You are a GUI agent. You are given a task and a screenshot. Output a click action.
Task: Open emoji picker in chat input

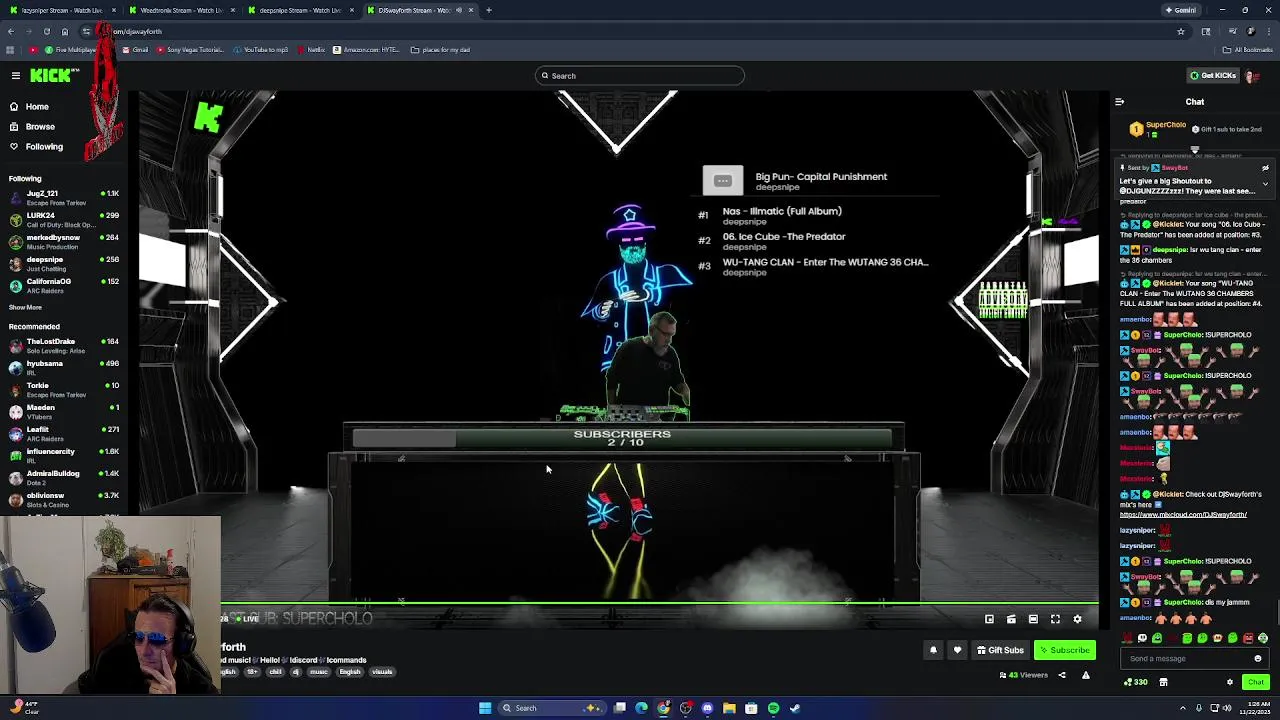(1258, 659)
